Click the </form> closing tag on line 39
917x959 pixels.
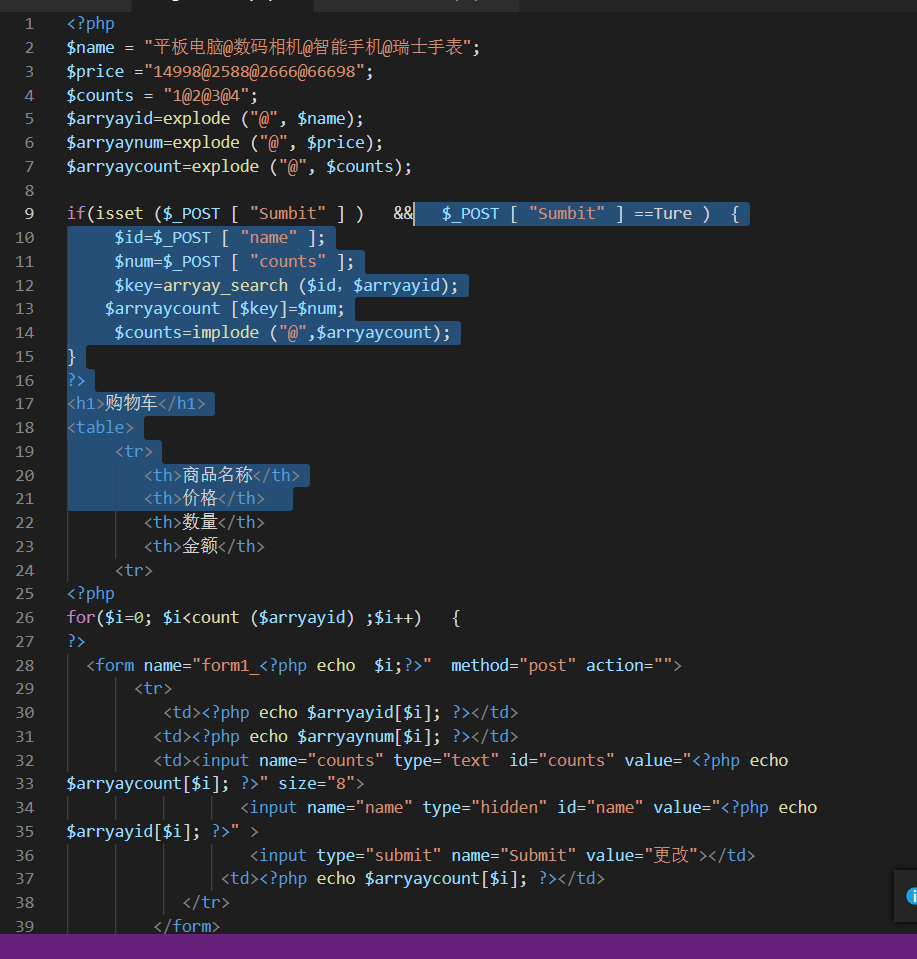point(187,926)
